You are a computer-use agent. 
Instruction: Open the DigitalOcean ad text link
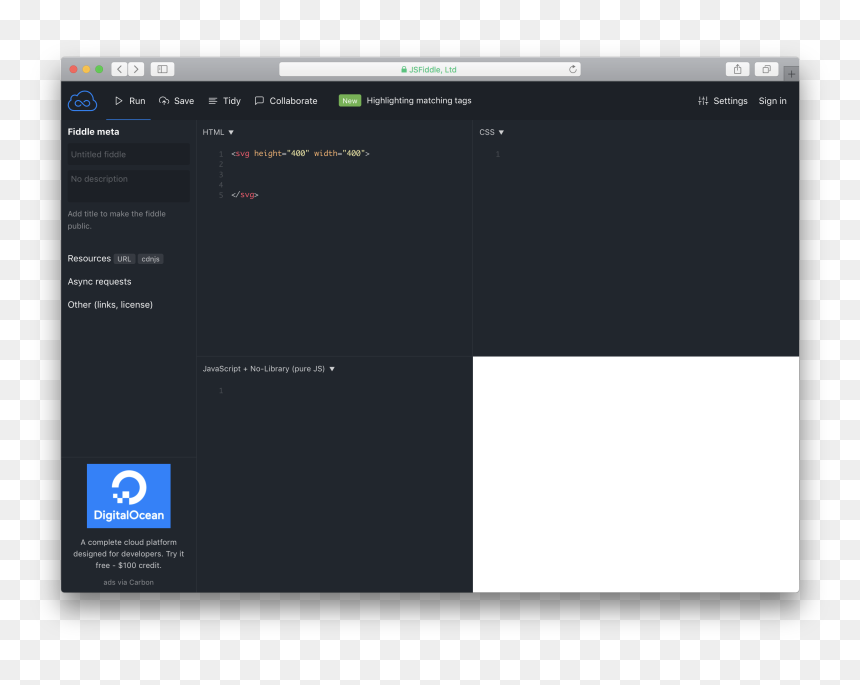129,553
